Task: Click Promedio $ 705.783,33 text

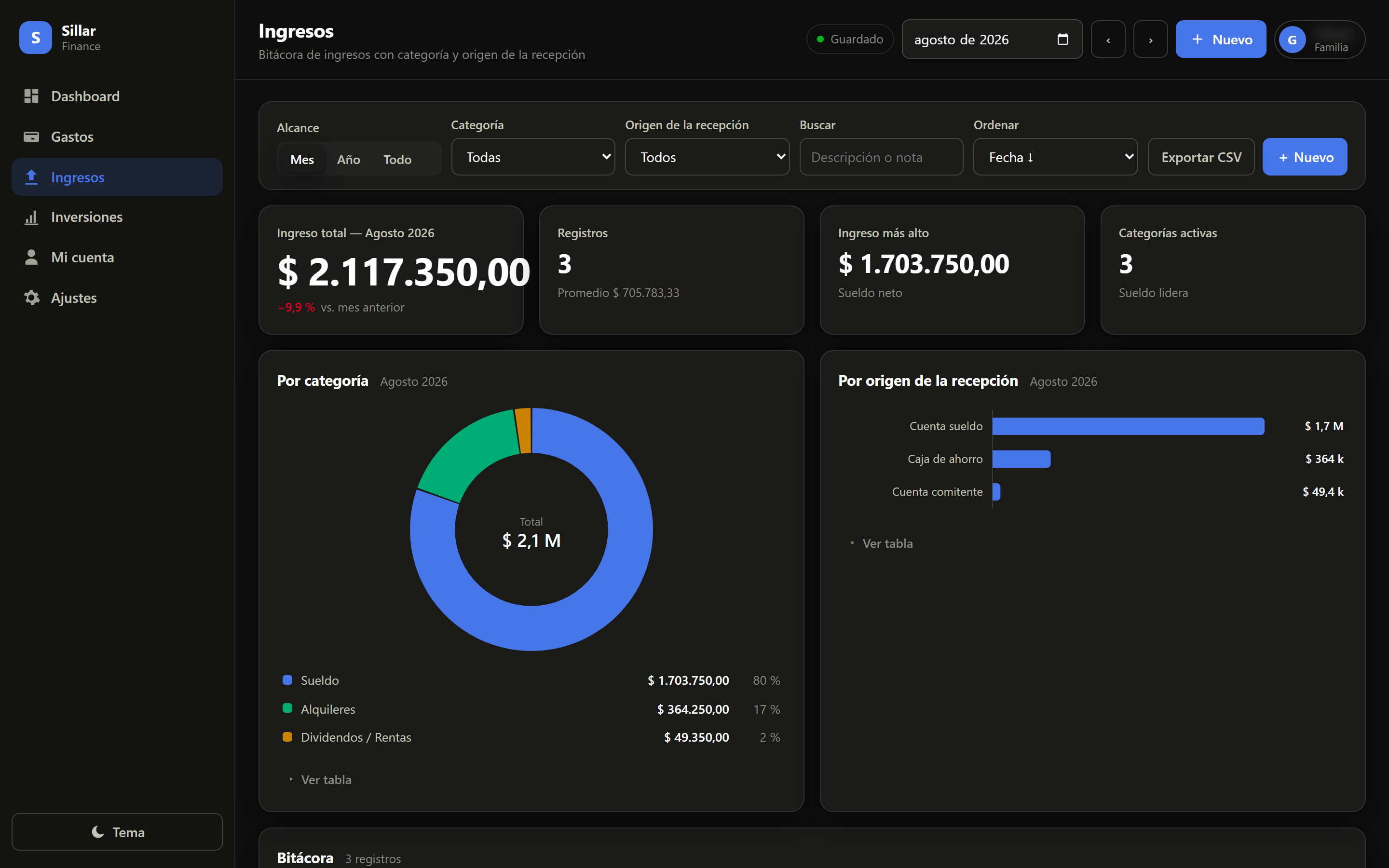Action: pos(618,293)
